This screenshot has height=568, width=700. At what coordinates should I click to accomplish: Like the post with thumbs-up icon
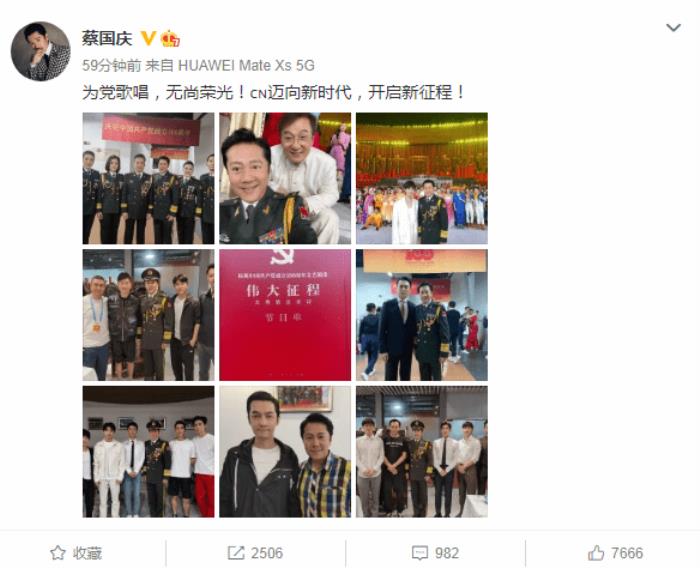point(596,553)
